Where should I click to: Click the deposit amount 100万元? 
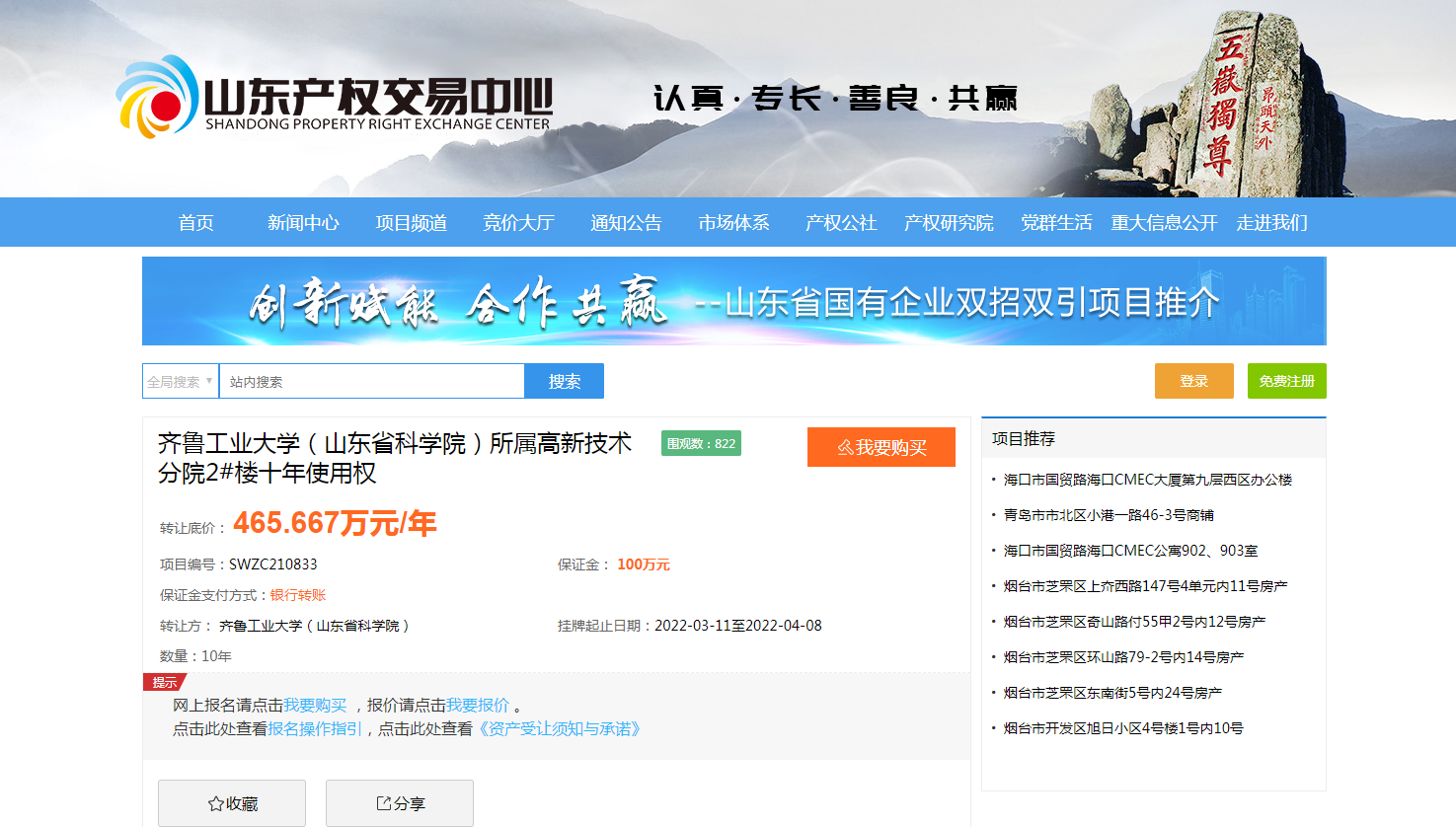coord(644,564)
